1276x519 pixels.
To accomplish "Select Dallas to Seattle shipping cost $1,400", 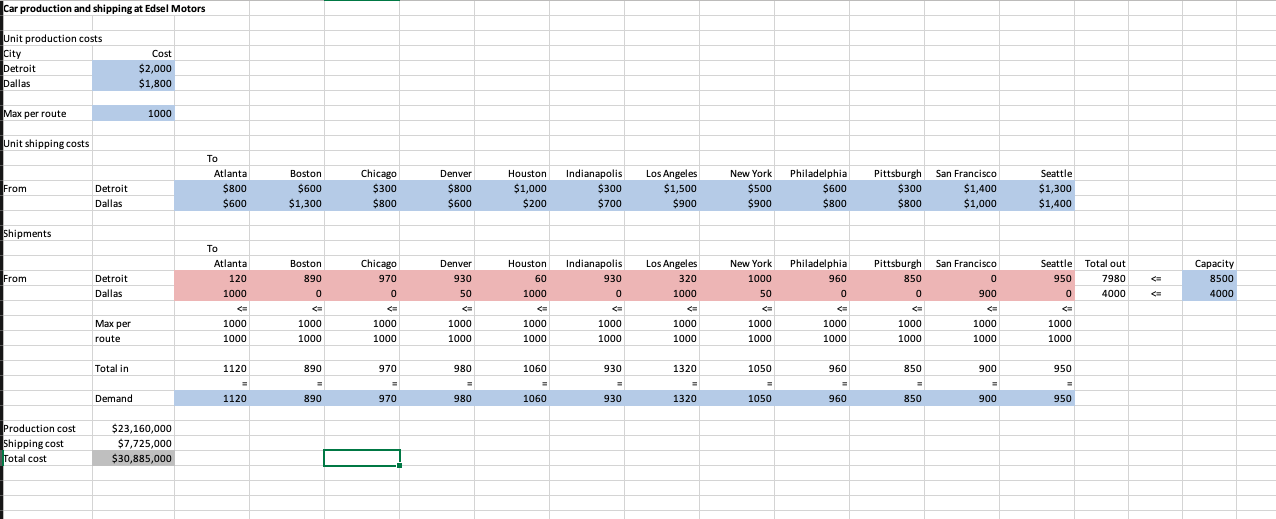I will click(1037, 203).
